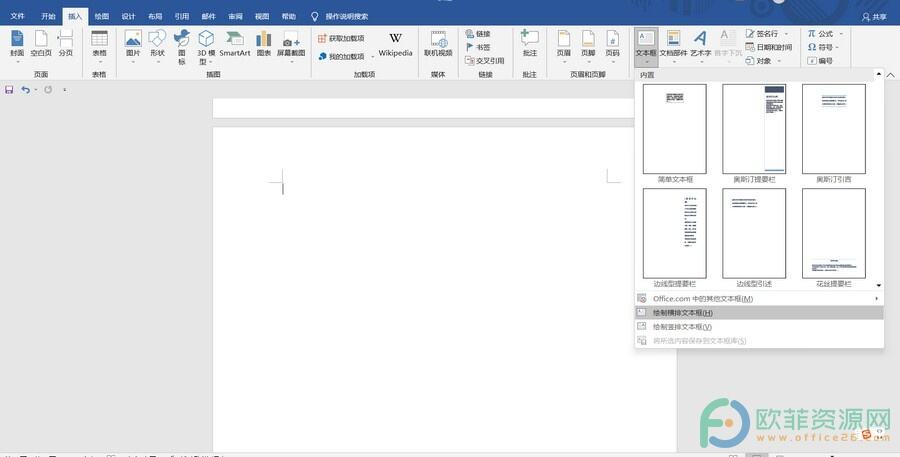Open the Footer (页脚) menu
This screenshot has width=900, height=457.
pyautogui.click(x=588, y=46)
